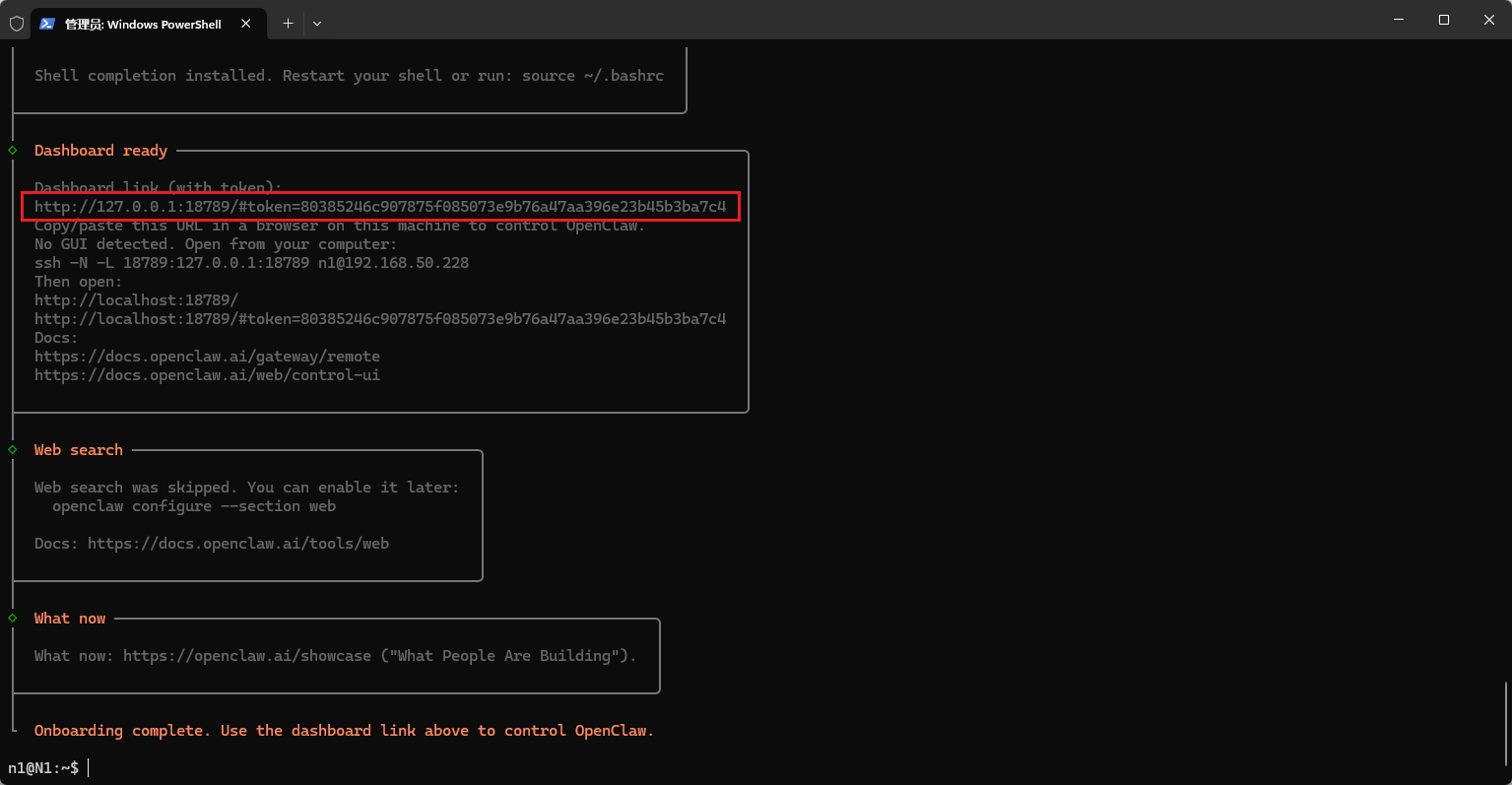Click the administrator shield icon in title bar
The width and height of the screenshot is (1512, 785).
pyautogui.click(x=16, y=24)
